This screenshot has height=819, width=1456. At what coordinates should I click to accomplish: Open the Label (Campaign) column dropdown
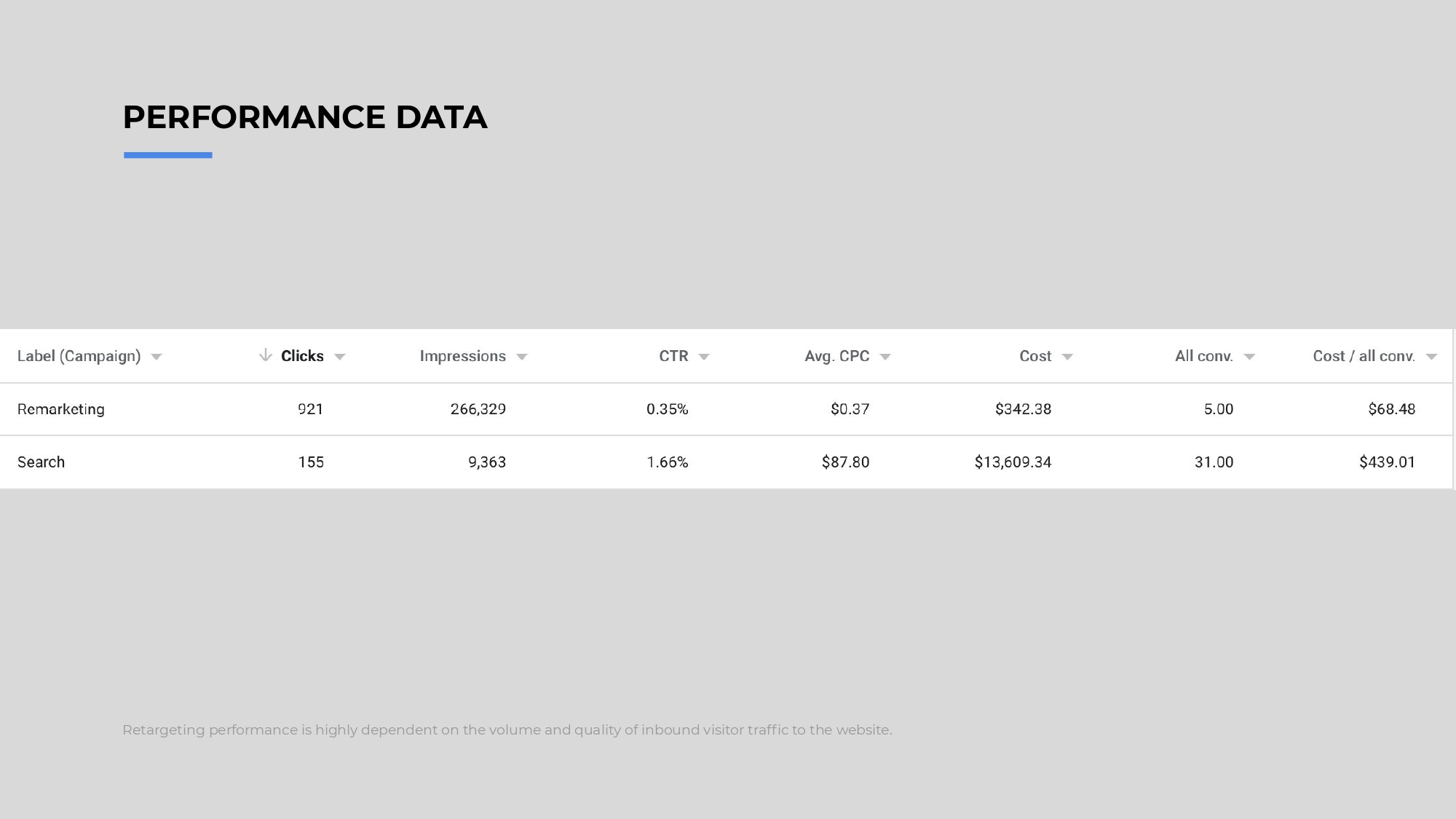[x=157, y=357]
